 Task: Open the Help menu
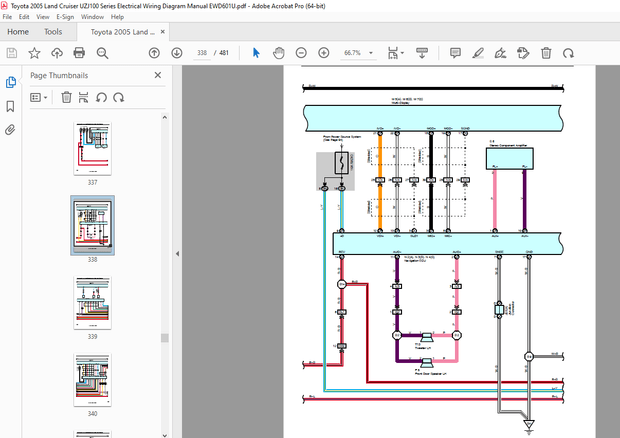click(x=117, y=17)
